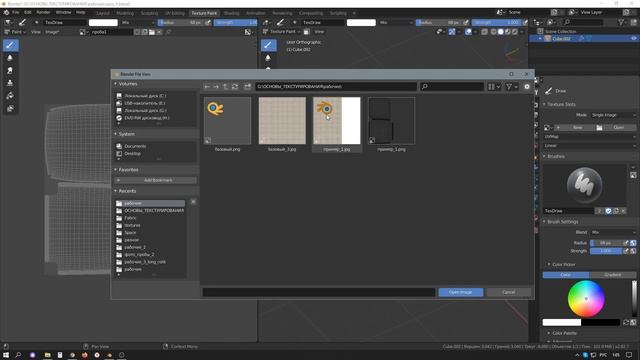
Task: Select the Fill tool in image editor toolbar
Action: tap(10, 96)
